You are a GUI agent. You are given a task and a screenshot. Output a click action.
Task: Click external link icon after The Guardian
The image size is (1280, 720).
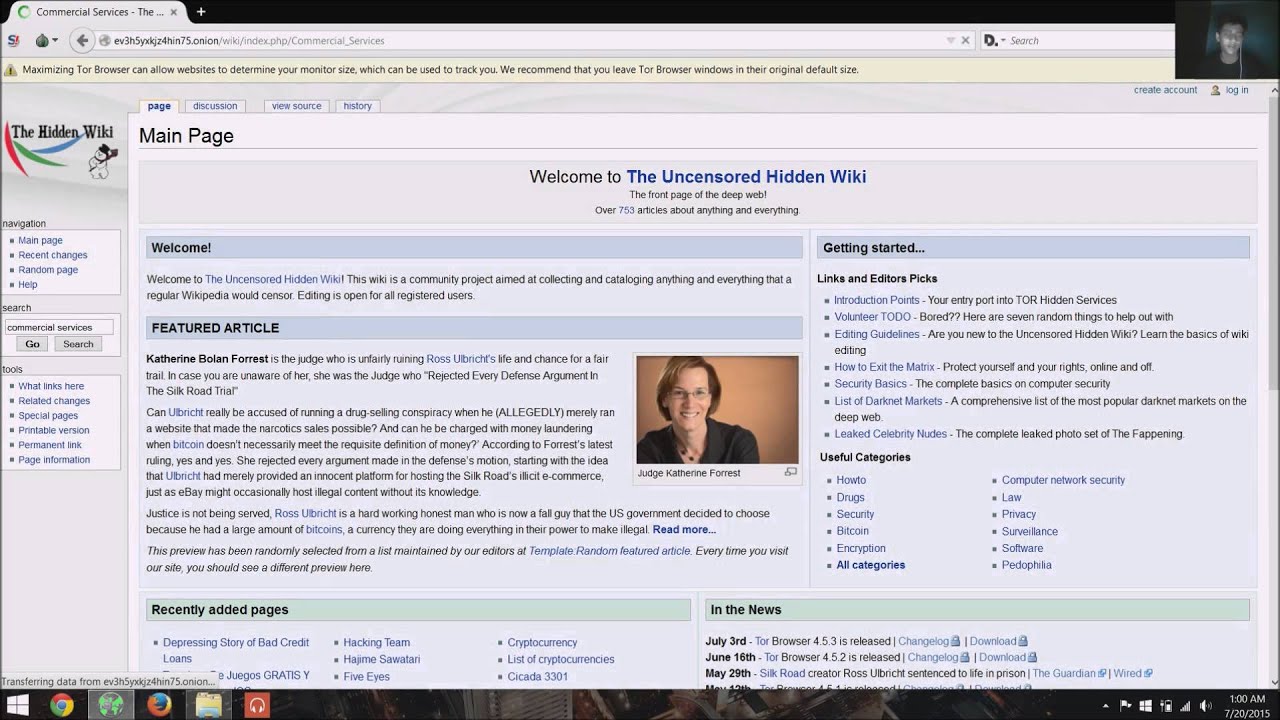[1103, 674]
